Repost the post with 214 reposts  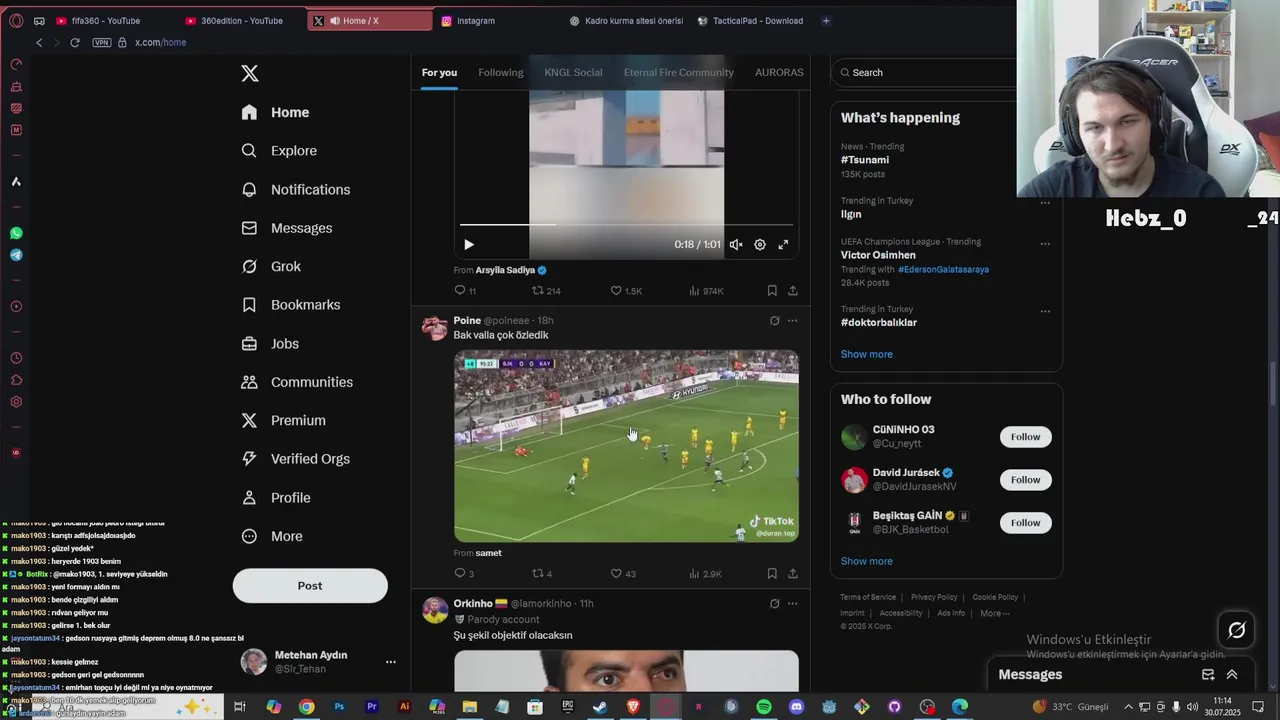pyautogui.click(x=546, y=291)
